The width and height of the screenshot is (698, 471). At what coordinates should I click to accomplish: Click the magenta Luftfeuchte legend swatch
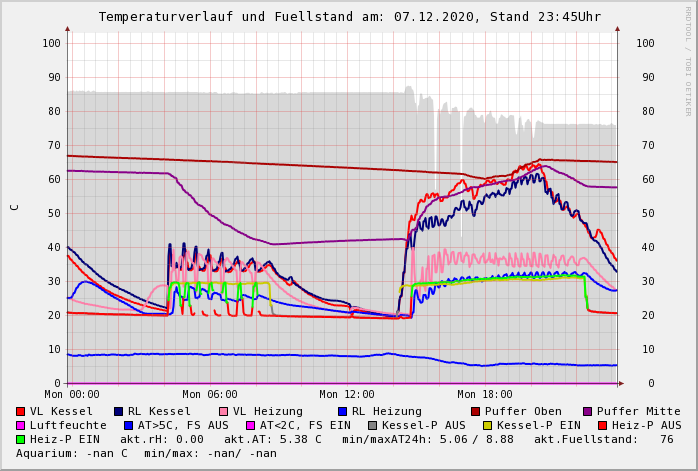click(x=21, y=425)
